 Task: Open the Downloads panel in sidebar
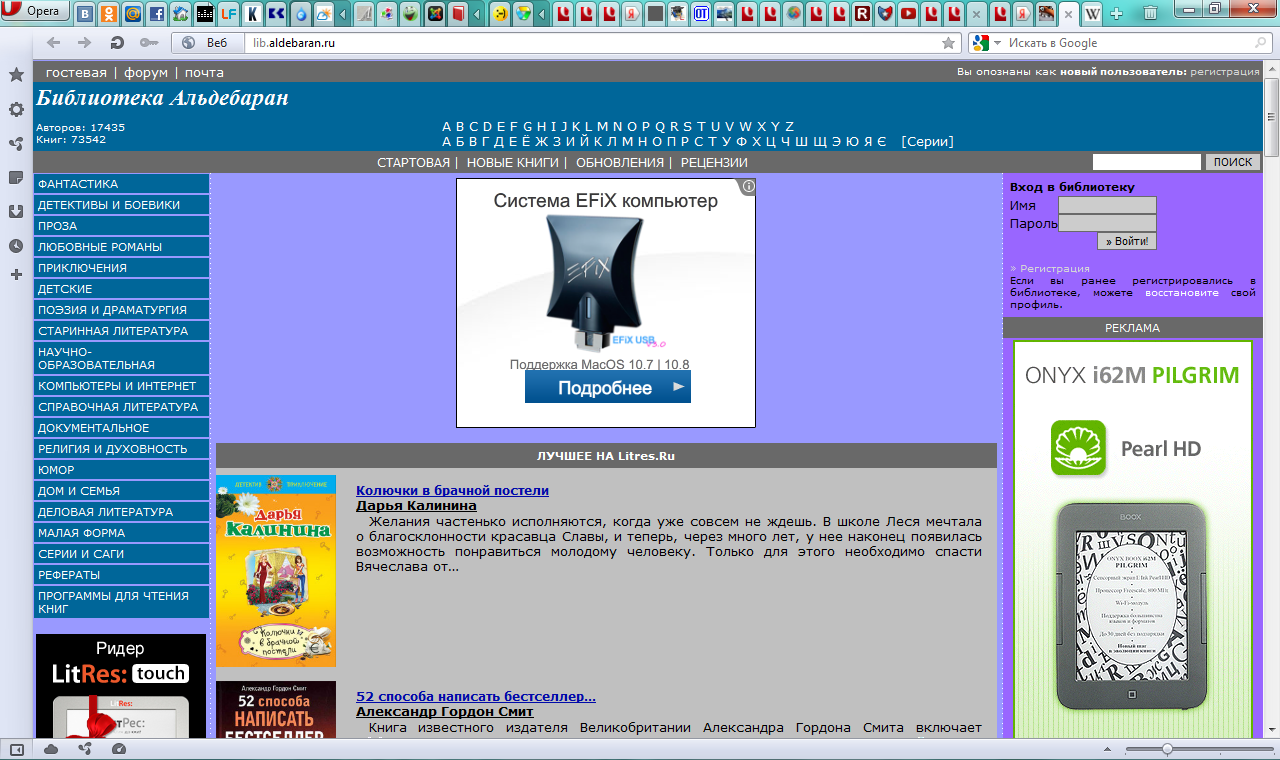[16, 211]
